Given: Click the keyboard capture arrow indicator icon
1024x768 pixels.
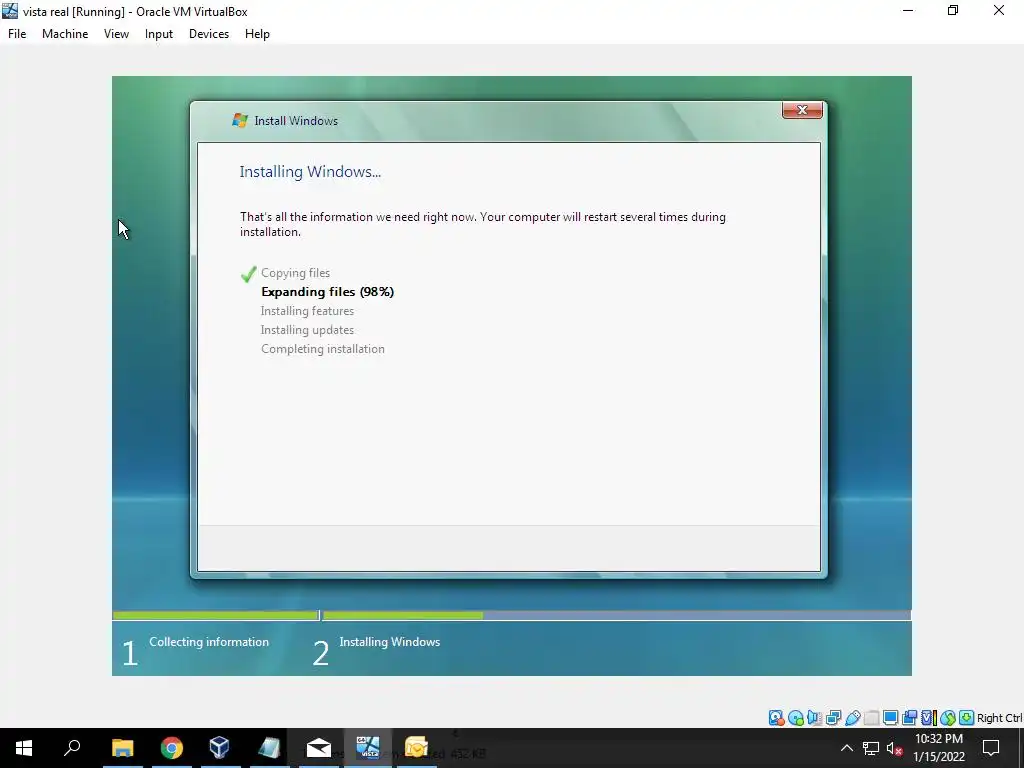Looking at the screenshot, I should click(967, 718).
